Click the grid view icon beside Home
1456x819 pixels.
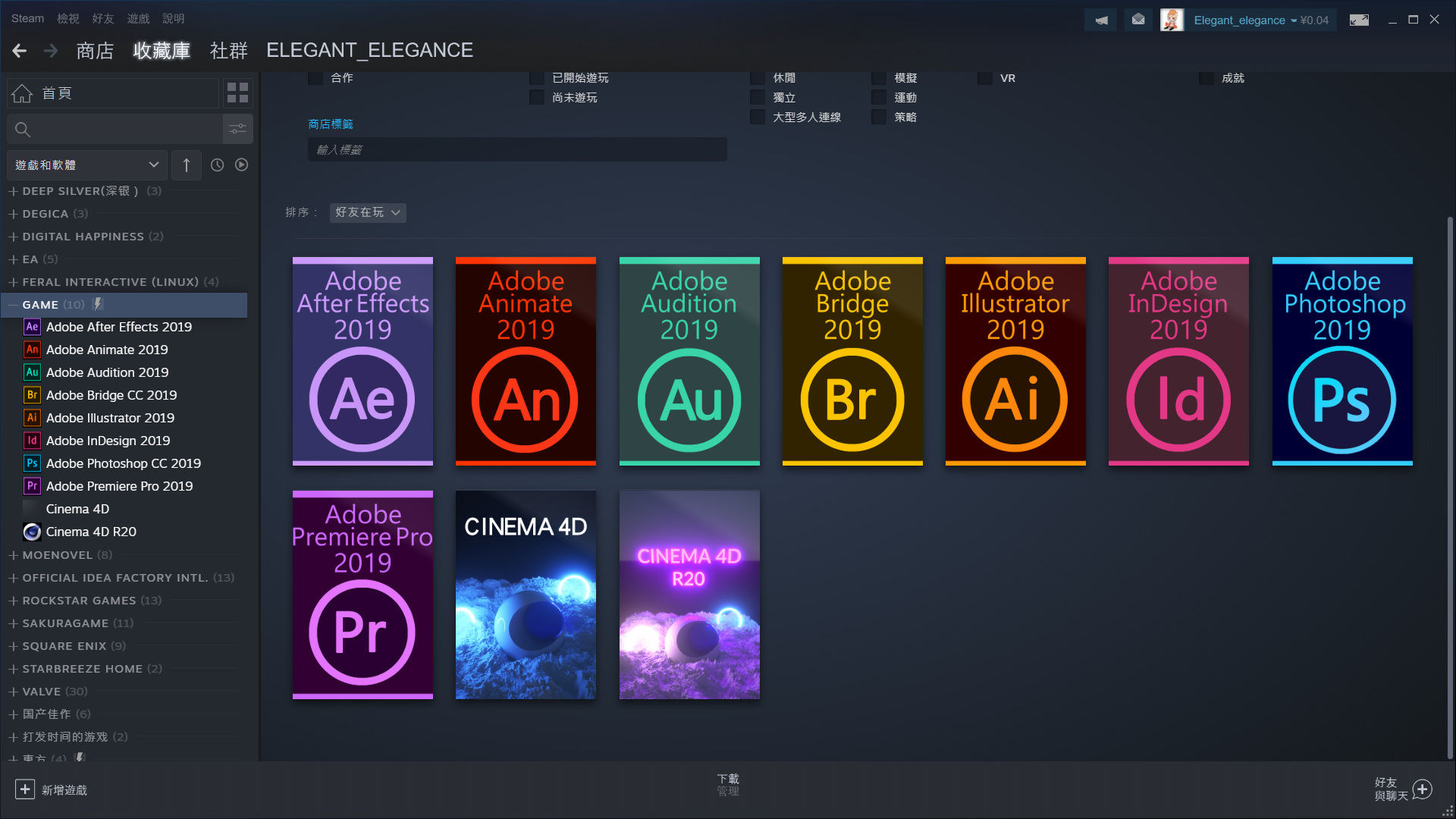click(x=237, y=93)
